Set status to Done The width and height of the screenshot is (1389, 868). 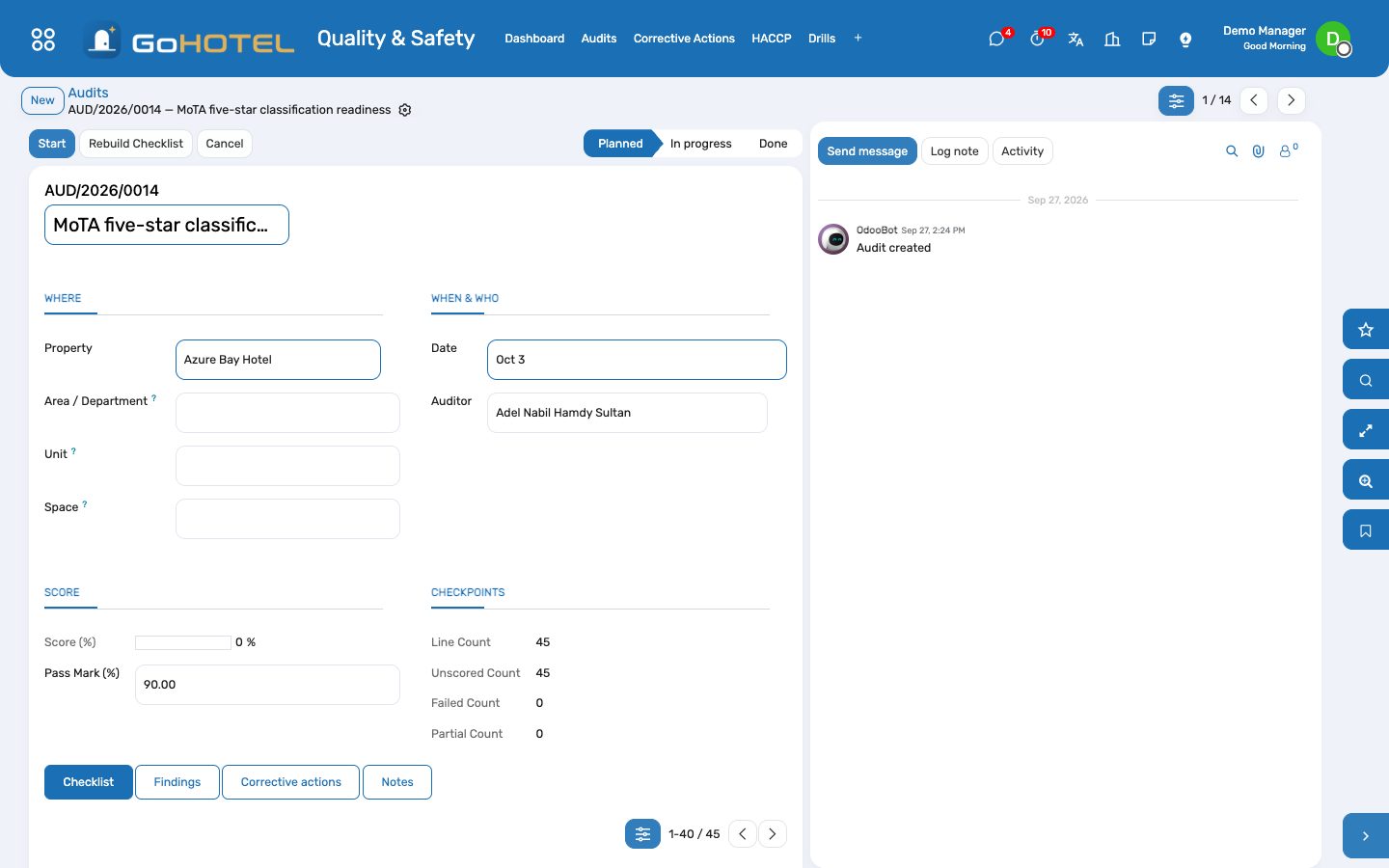point(774,144)
